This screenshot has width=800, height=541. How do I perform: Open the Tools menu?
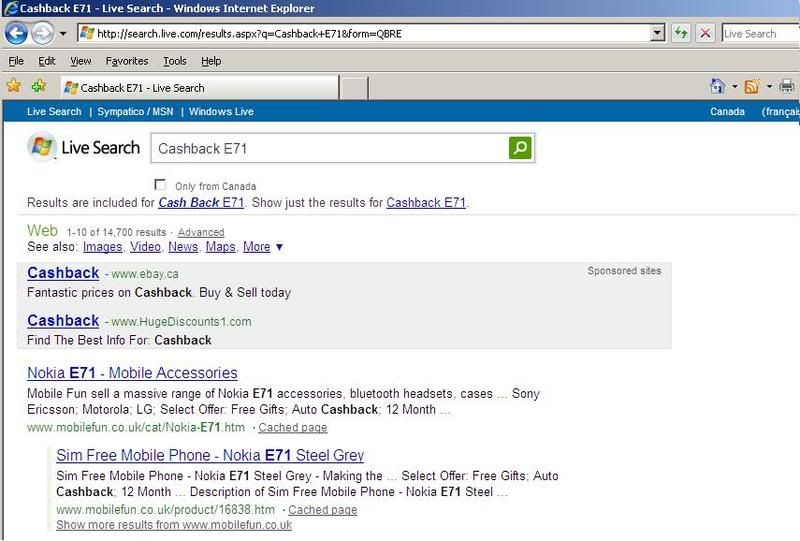coord(174,61)
